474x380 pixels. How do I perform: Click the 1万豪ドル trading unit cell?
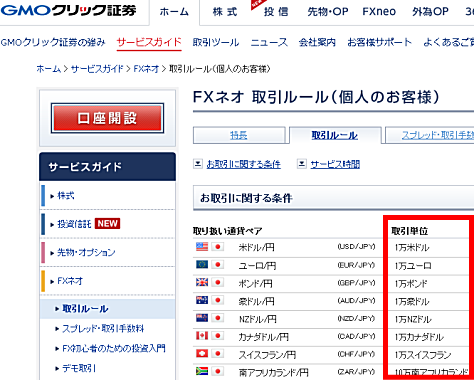point(412,302)
